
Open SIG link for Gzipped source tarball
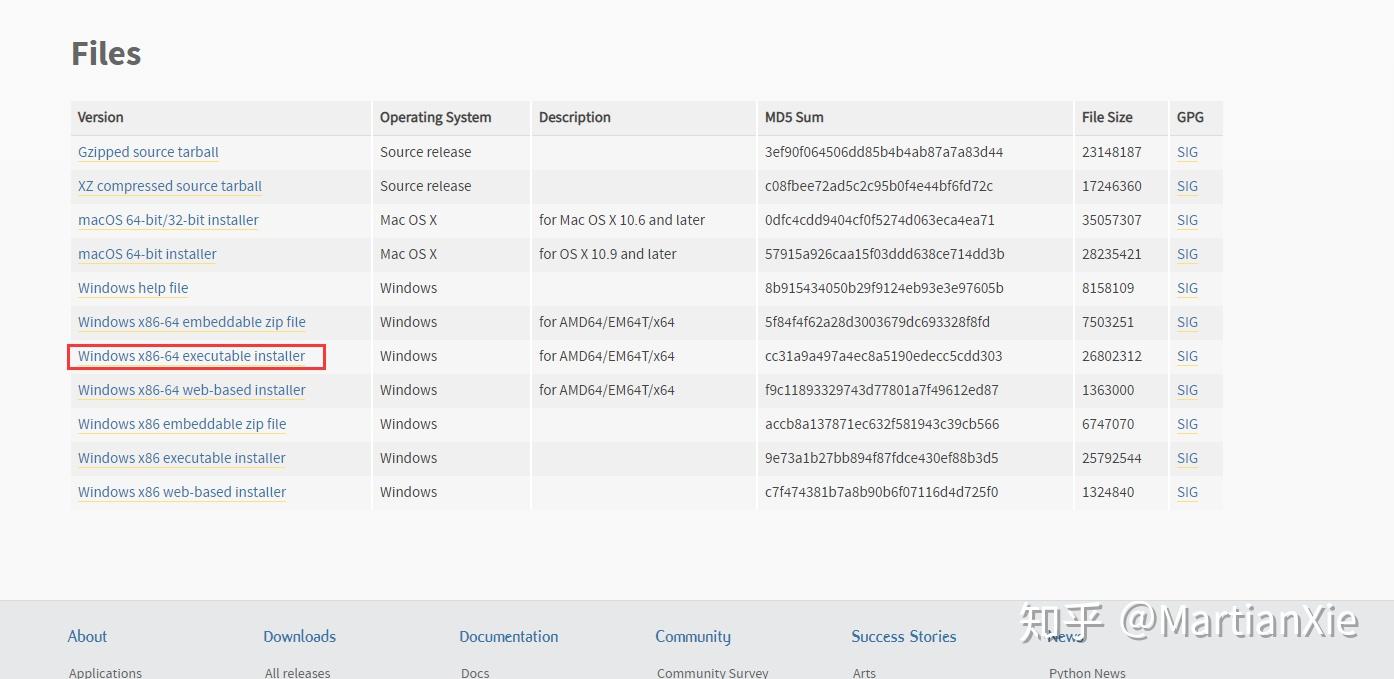click(x=1187, y=152)
